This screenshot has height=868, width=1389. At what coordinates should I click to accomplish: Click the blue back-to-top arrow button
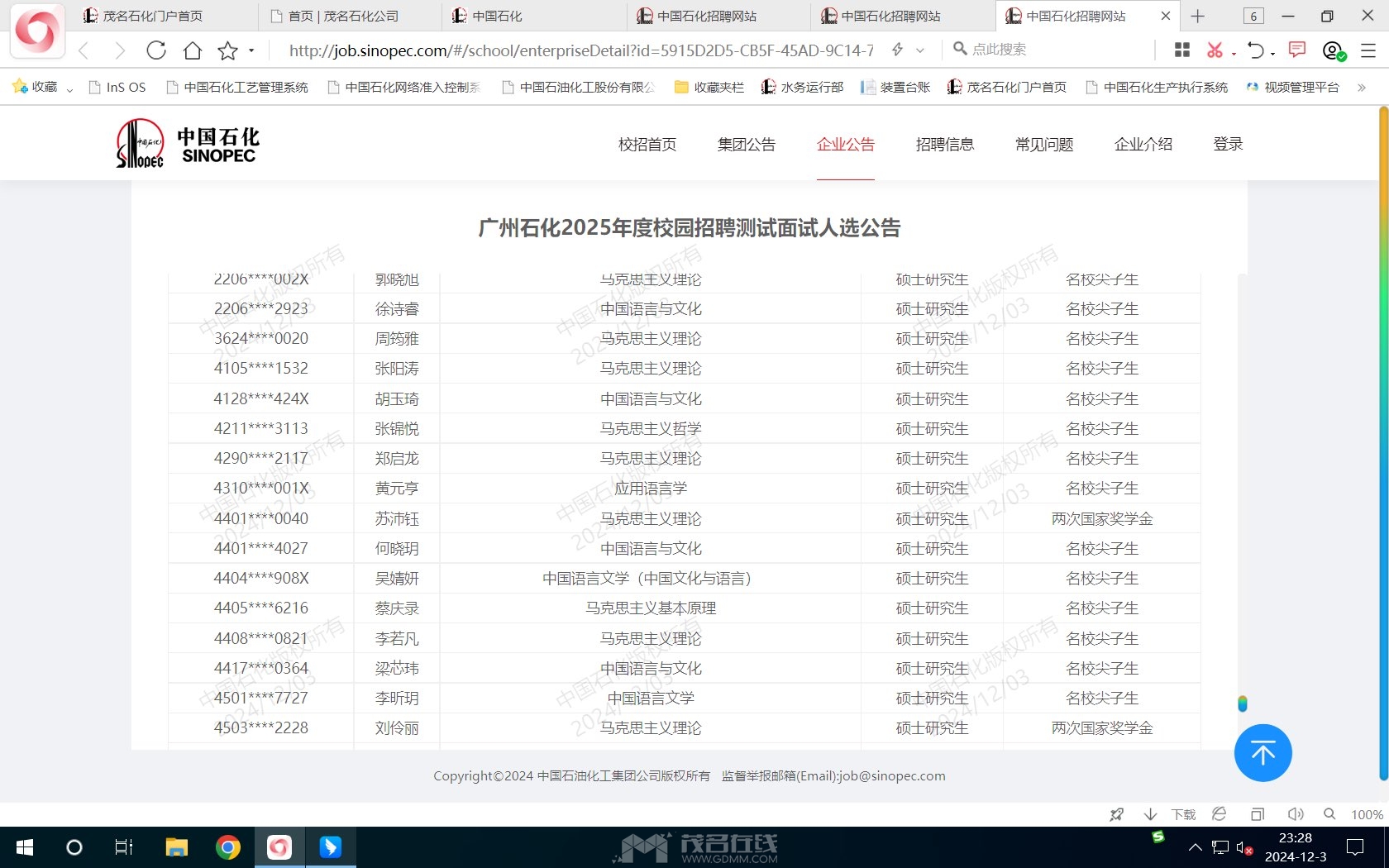coord(1263,753)
